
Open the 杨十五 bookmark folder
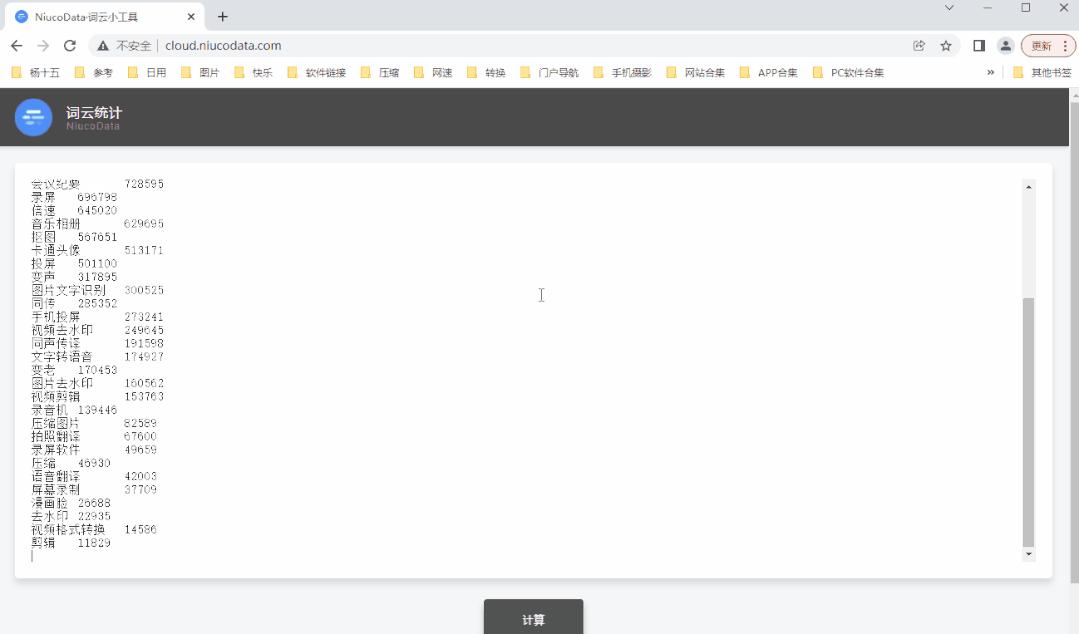click(36, 72)
